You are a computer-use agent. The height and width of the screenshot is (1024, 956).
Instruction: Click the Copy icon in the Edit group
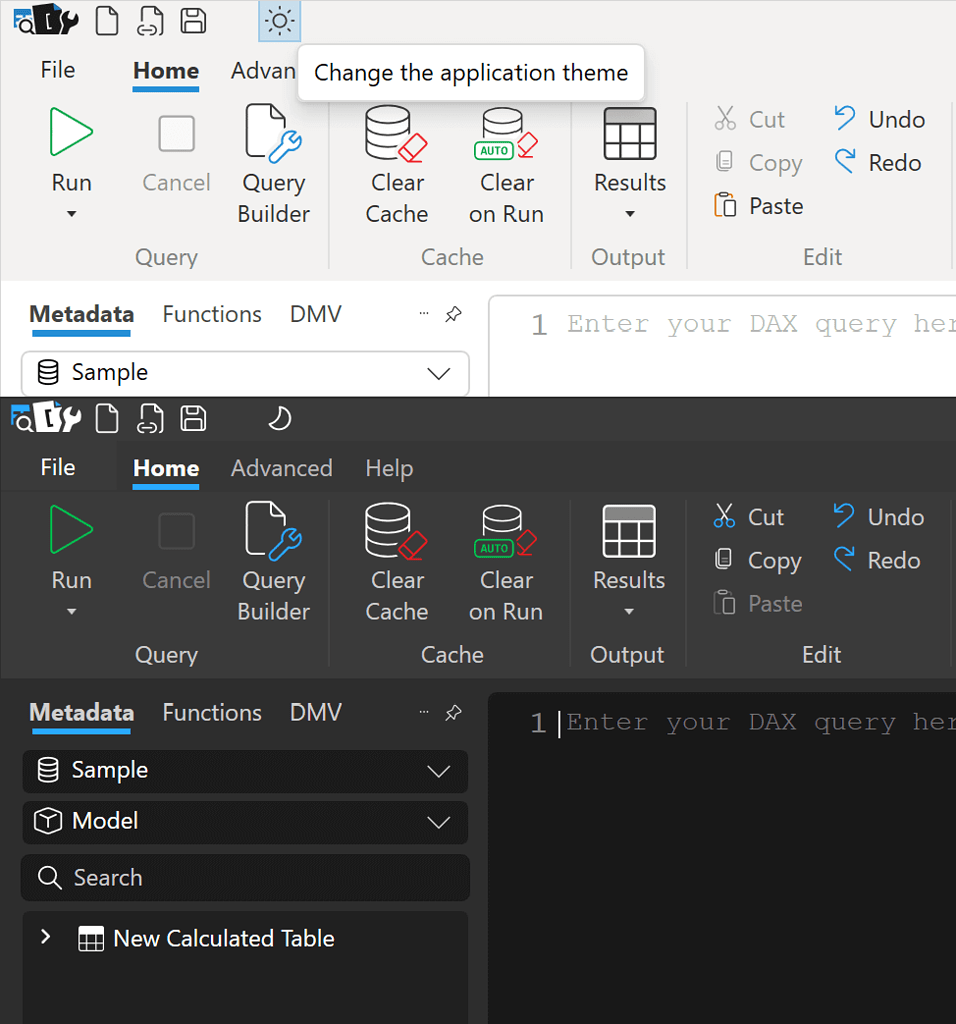724,161
